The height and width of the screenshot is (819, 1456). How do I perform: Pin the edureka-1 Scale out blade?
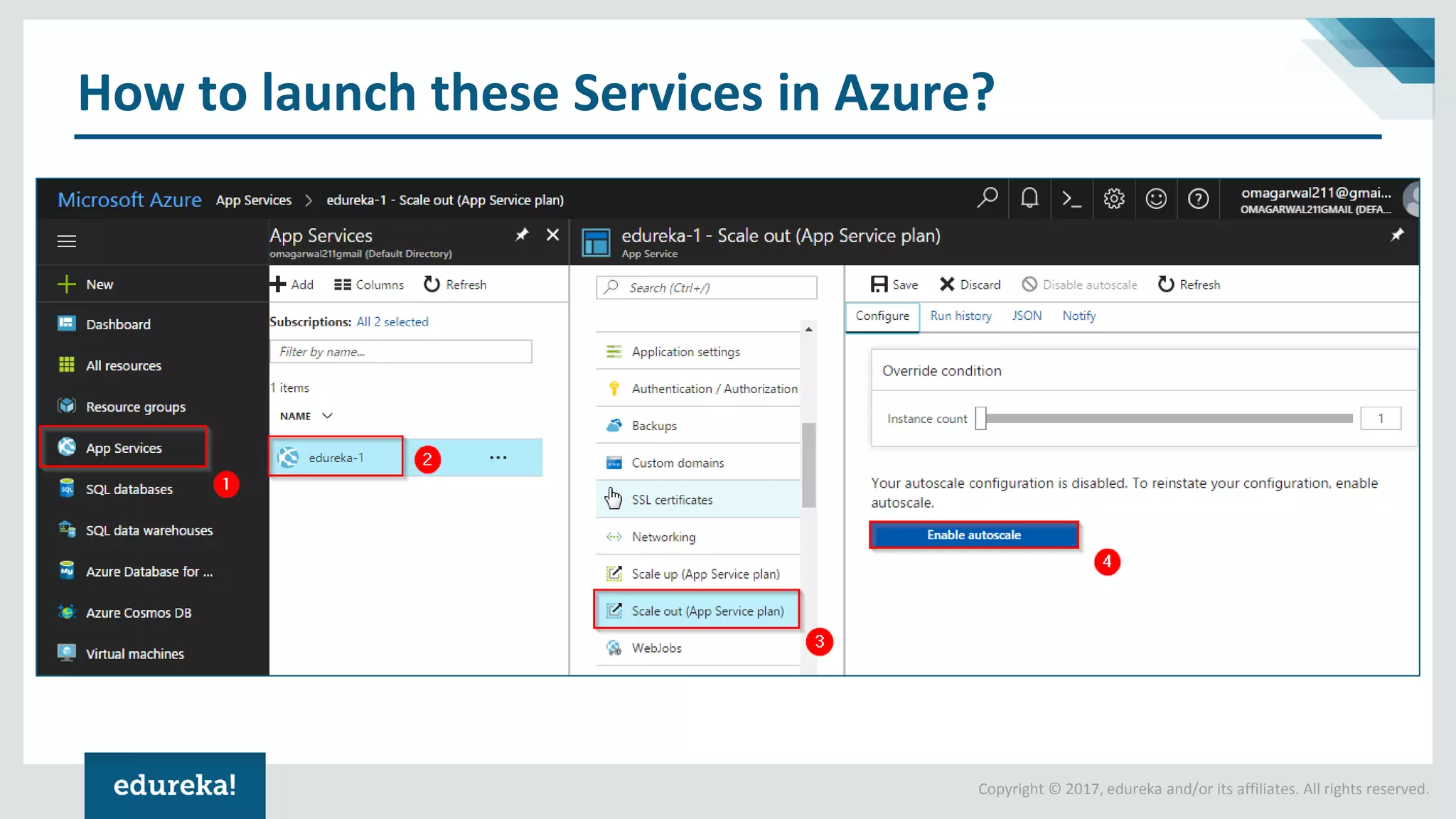[1397, 235]
